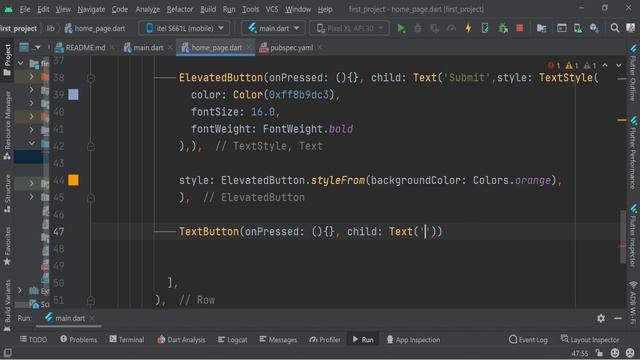This screenshot has width=640, height=360.
Task: Hide the Run tool window with minus icon
Action: pyautogui.click(x=618, y=318)
